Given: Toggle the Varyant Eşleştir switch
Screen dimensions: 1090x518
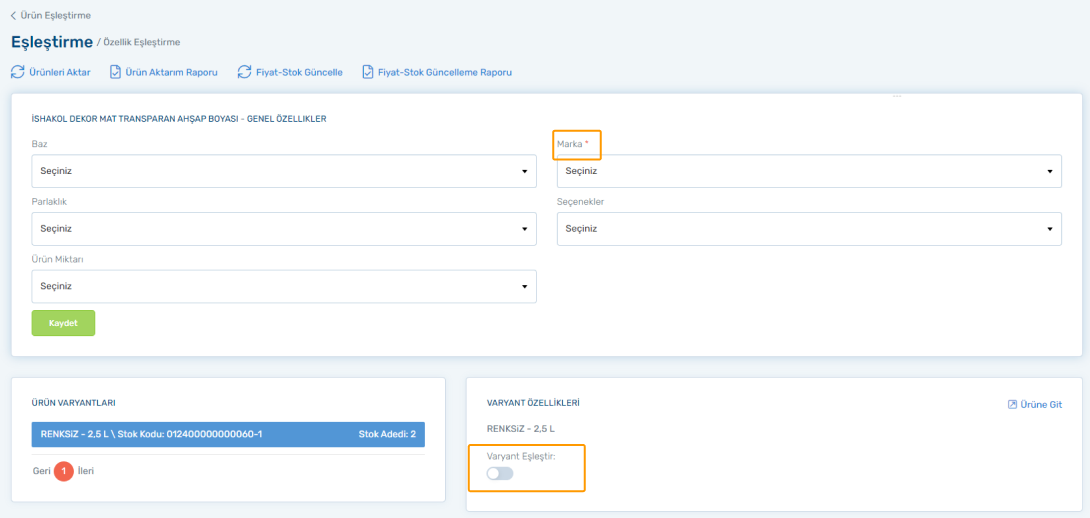Looking at the screenshot, I should pos(500,474).
